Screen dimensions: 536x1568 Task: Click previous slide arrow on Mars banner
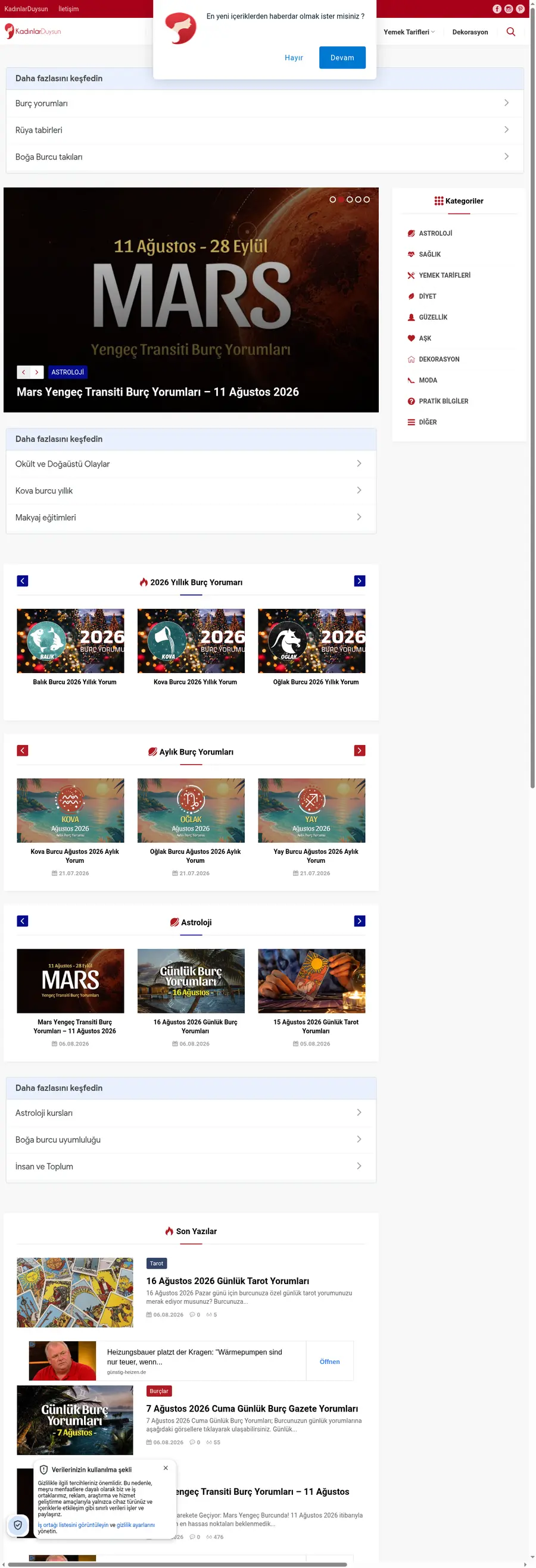(x=23, y=372)
